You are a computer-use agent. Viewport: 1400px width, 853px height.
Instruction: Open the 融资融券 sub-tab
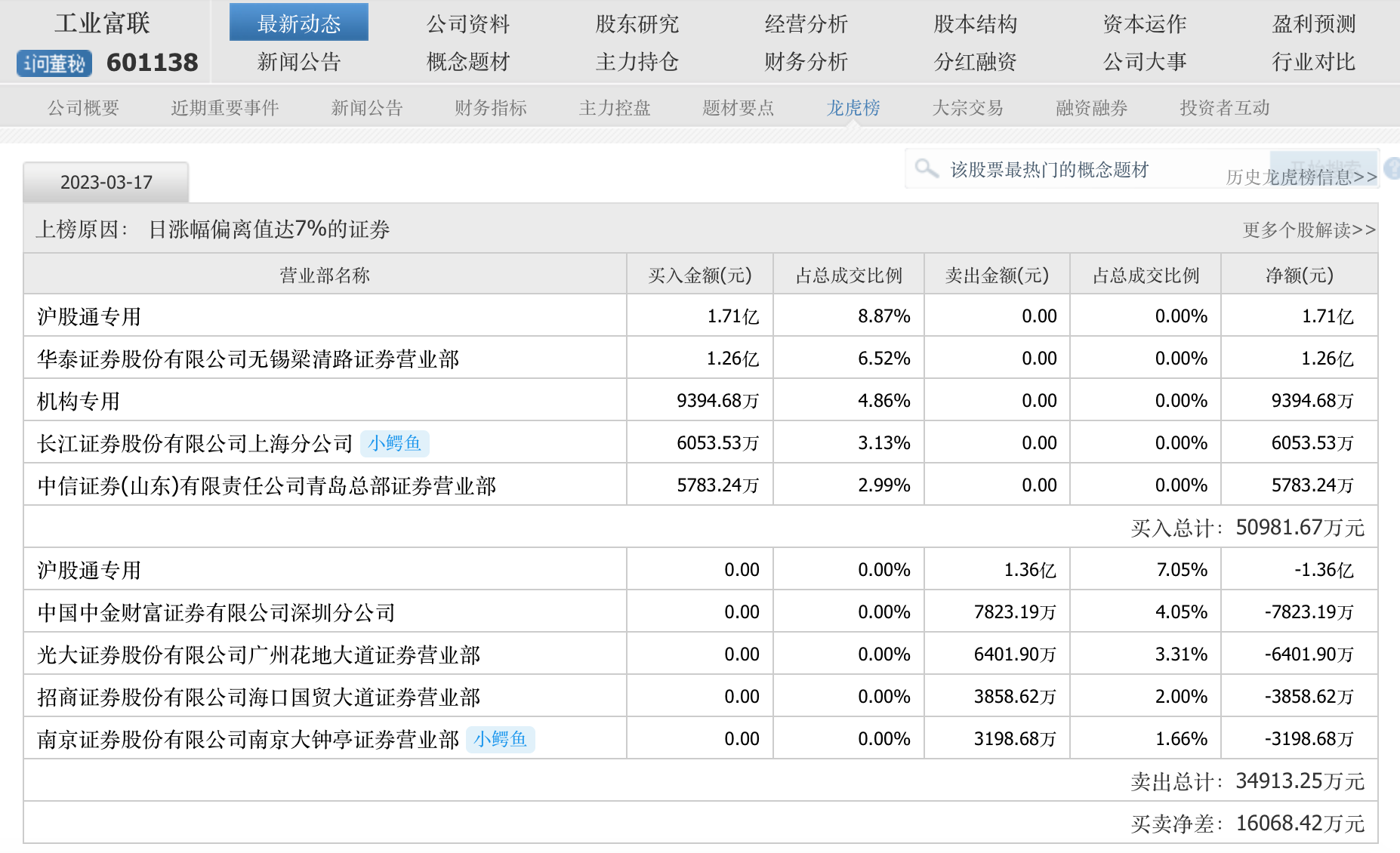[1091, 108]
